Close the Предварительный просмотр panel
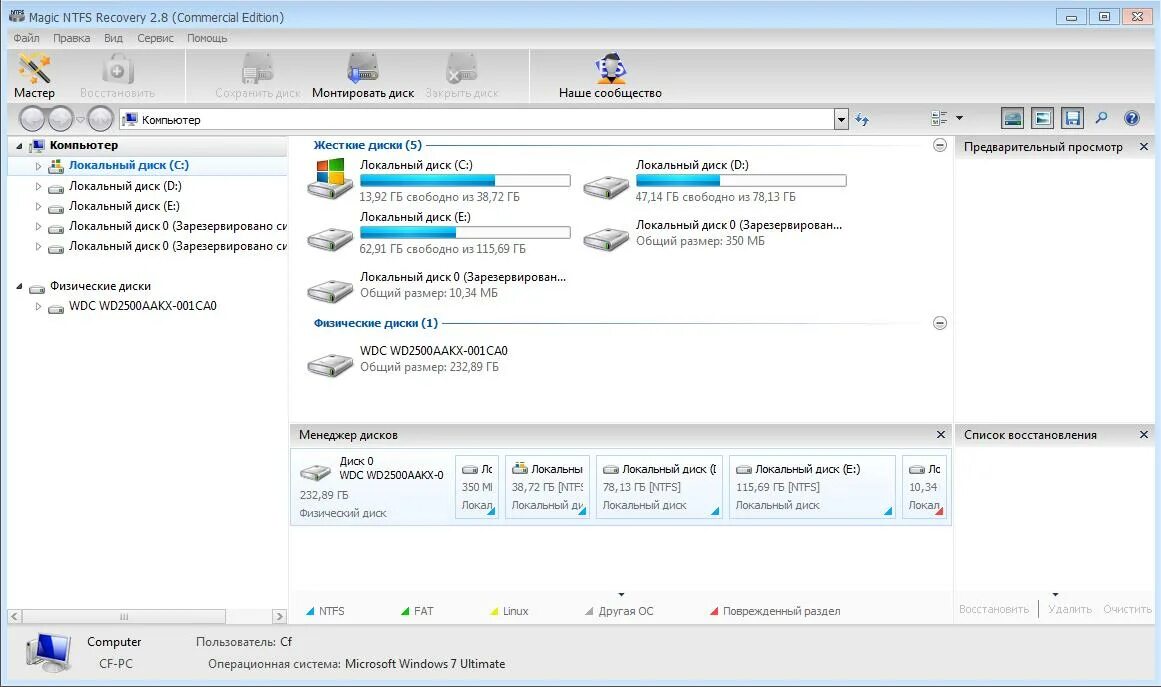 point(1144,147)
